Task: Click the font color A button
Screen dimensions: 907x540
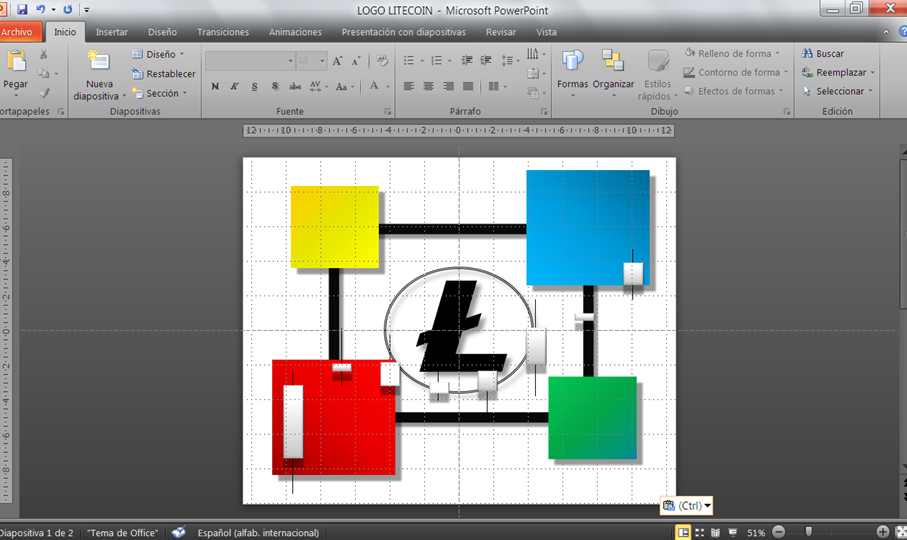Action: pos(374,86)
